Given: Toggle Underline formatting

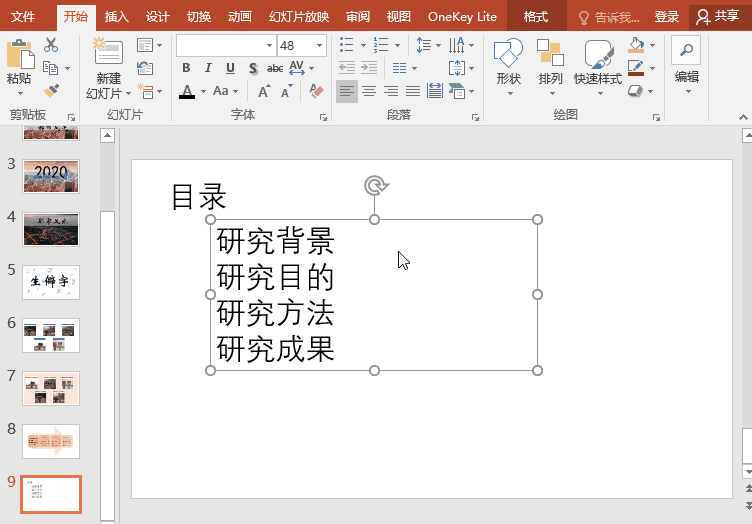Looking at the screenshot, I should coord(230,69).
